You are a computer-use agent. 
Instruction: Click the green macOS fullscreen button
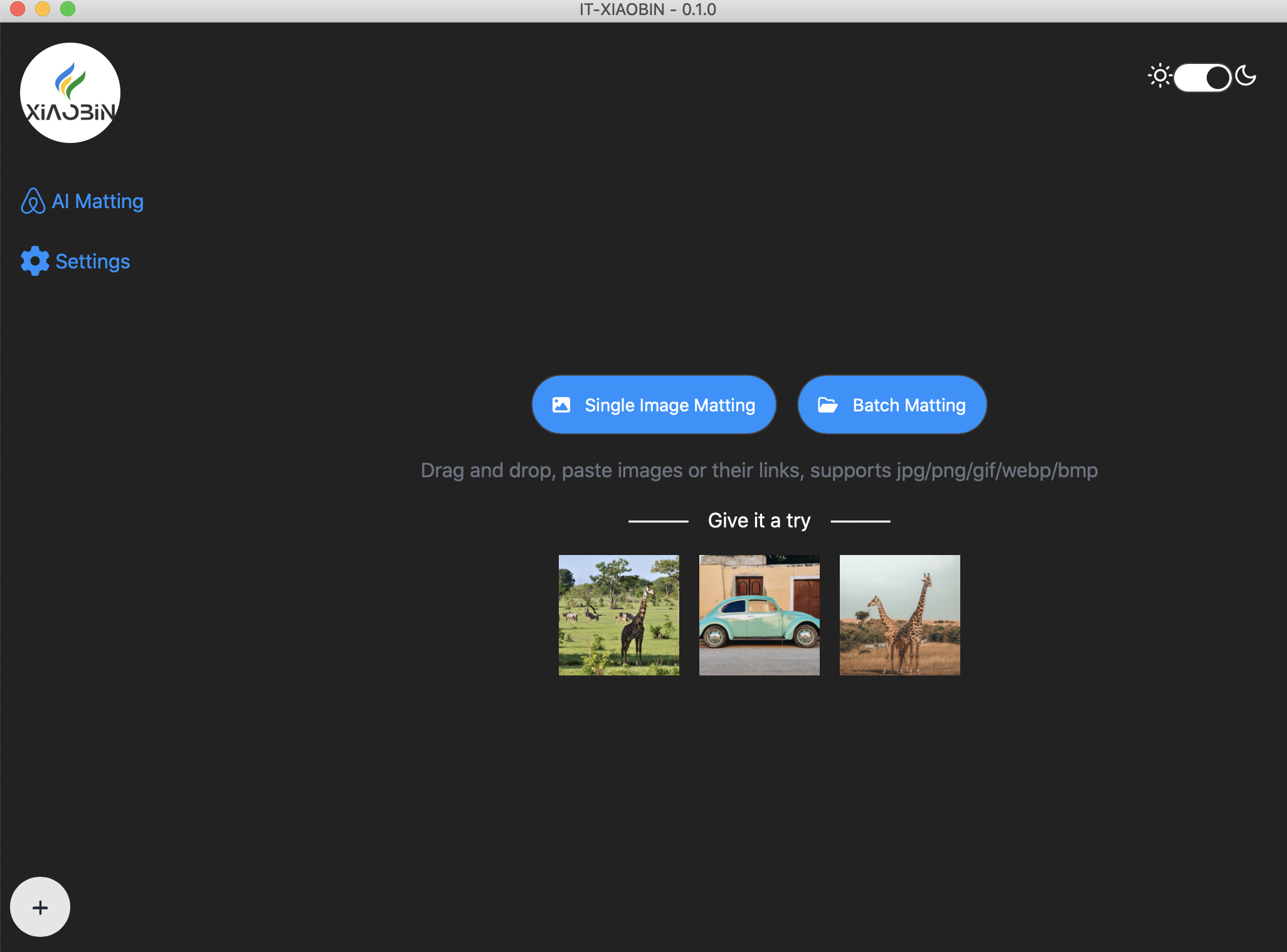click(x=68, y=9)
